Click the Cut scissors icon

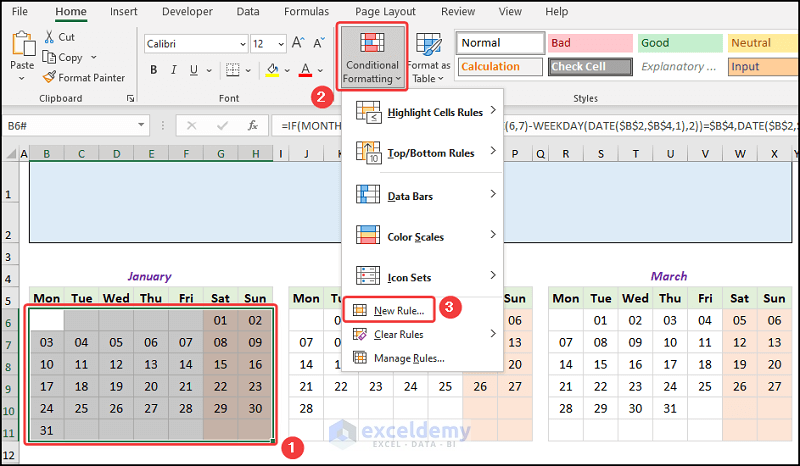pos(49,37)
